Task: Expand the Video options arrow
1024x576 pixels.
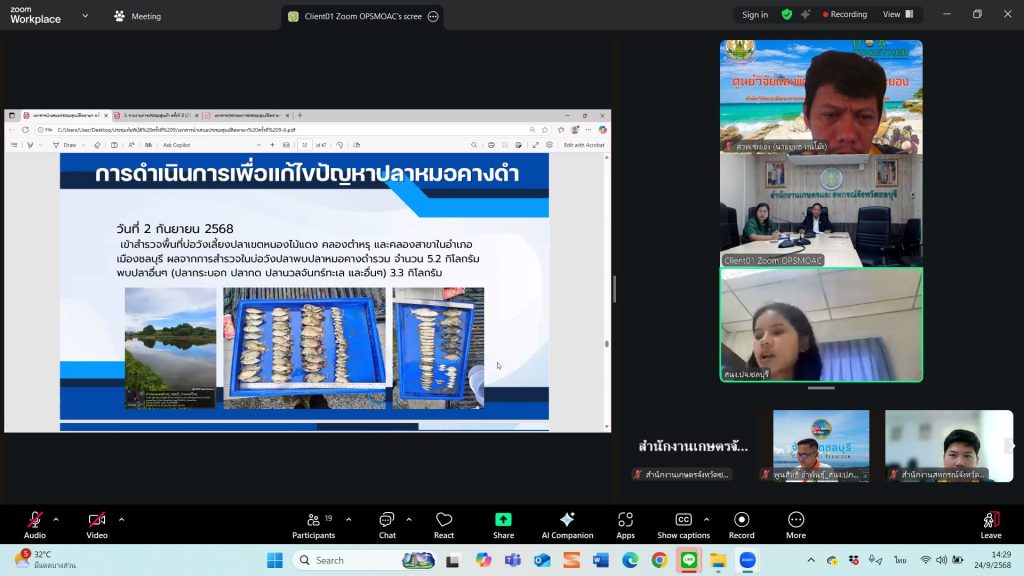Action: tap(121, 519)
